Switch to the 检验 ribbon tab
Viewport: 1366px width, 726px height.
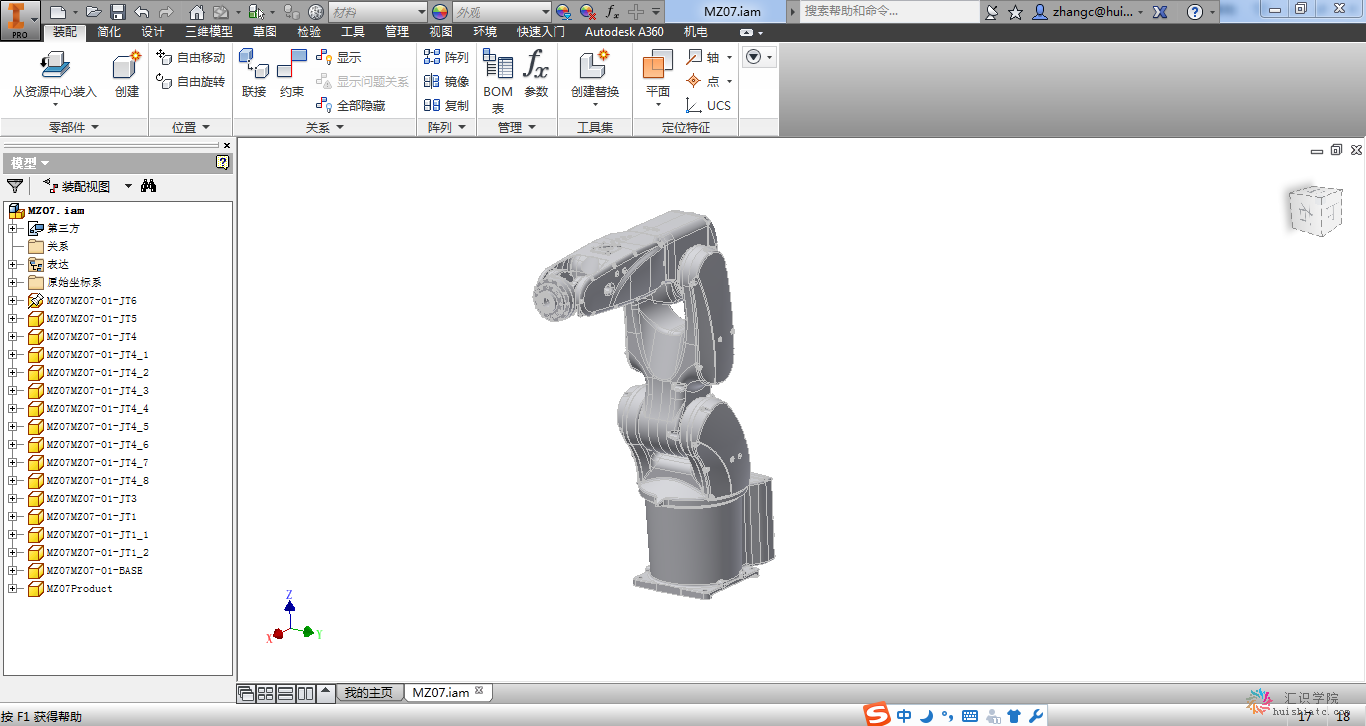pos(309,32)
